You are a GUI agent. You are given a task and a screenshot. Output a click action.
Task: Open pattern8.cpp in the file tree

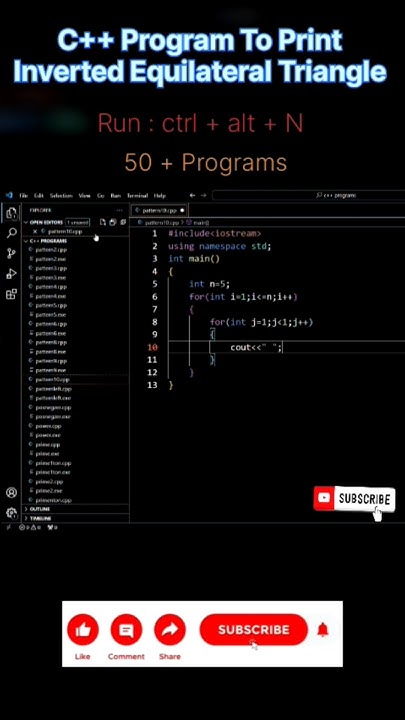click(51, 342)
